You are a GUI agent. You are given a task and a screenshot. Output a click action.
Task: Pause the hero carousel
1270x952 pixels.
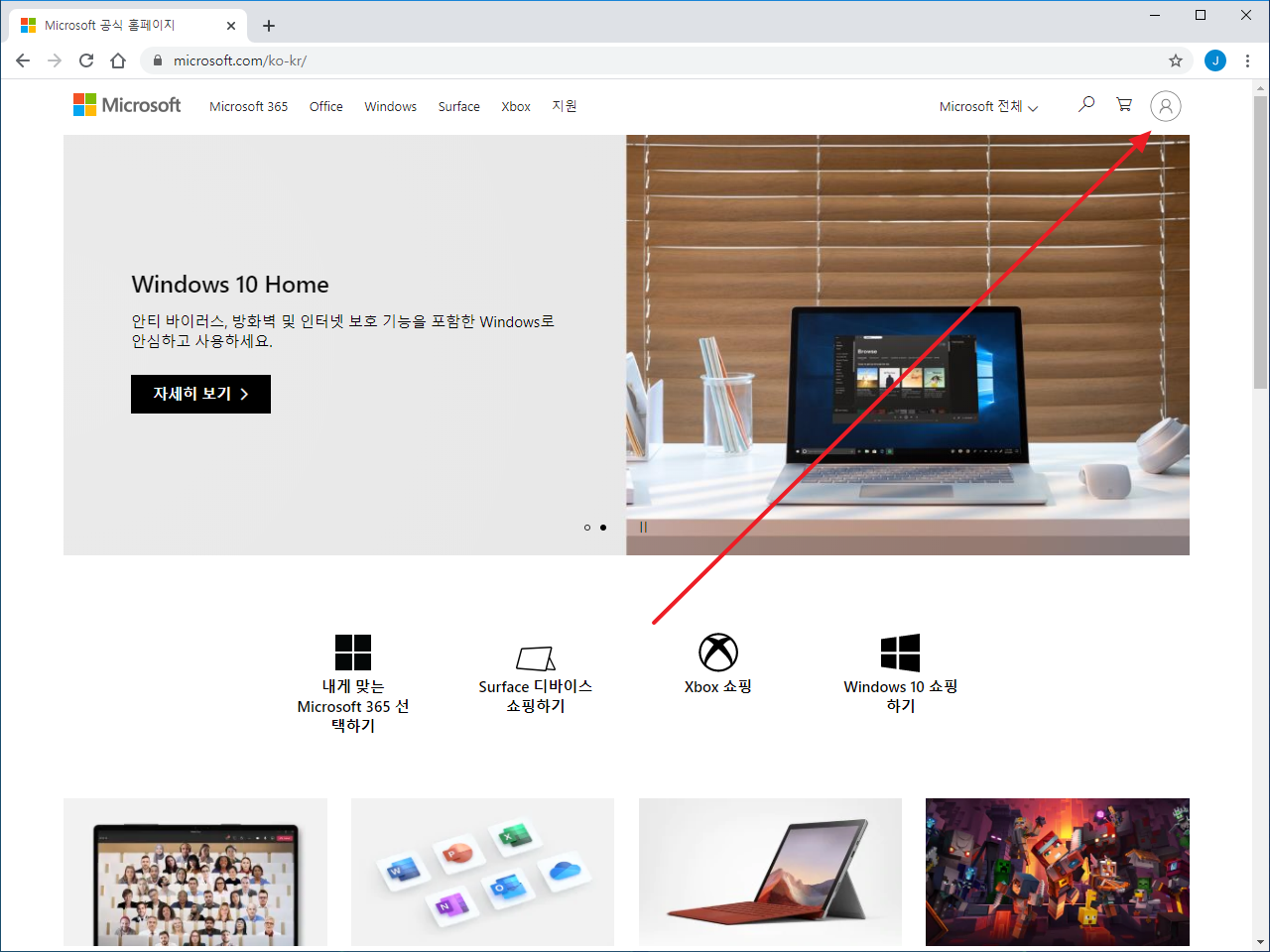tap(643, 528)
